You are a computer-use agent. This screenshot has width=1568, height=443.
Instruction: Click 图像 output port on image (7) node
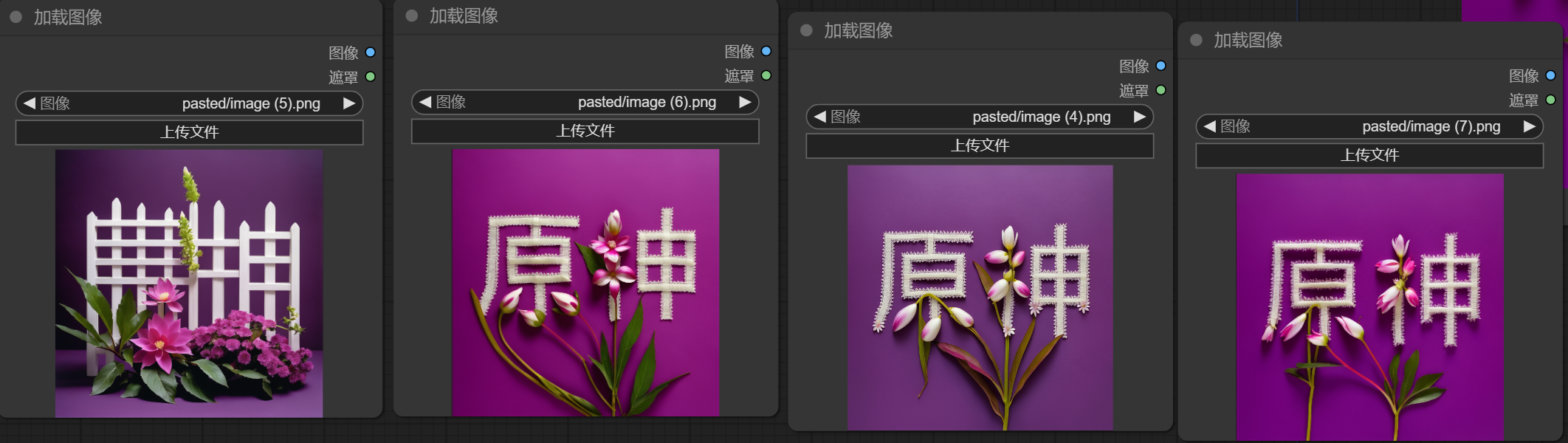[1550, 75]
